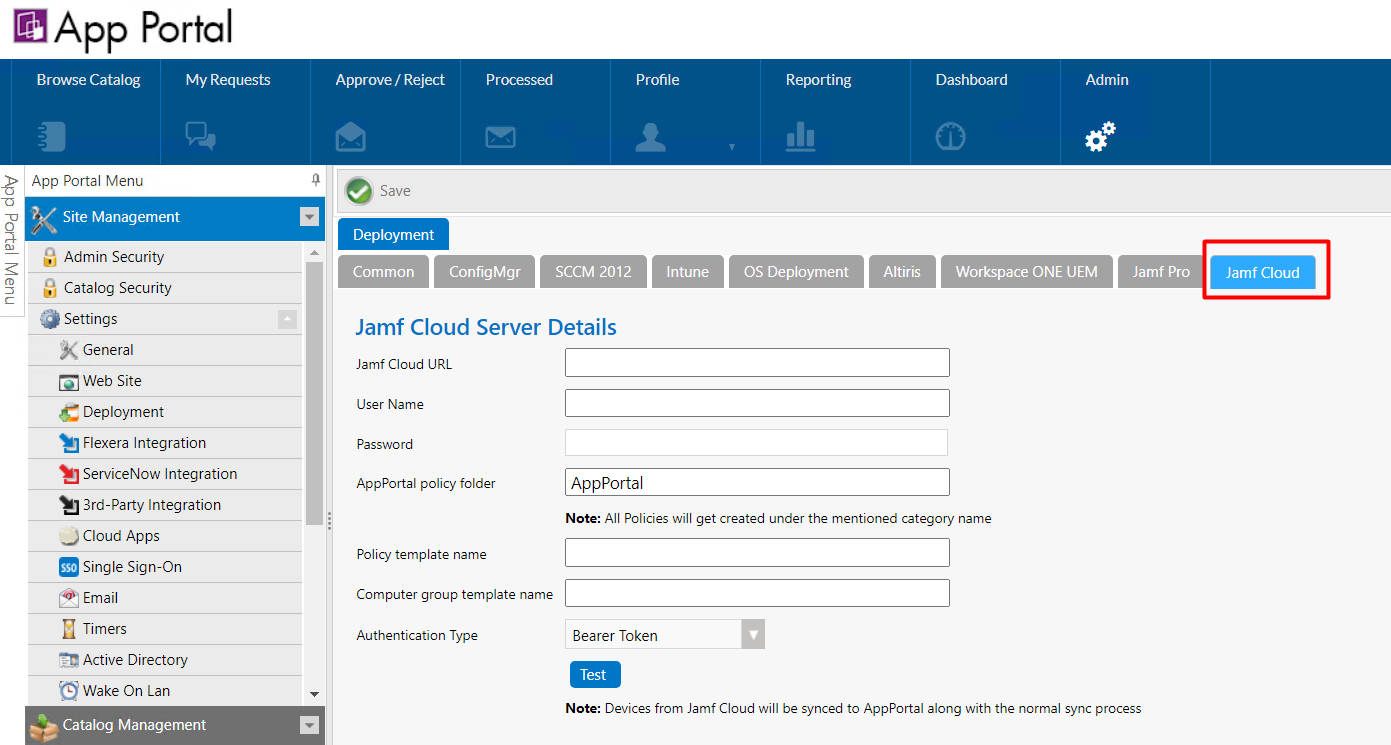
Task: Collapse the Settings tree node
Action: pyautogui.click(x=287, y=319)
